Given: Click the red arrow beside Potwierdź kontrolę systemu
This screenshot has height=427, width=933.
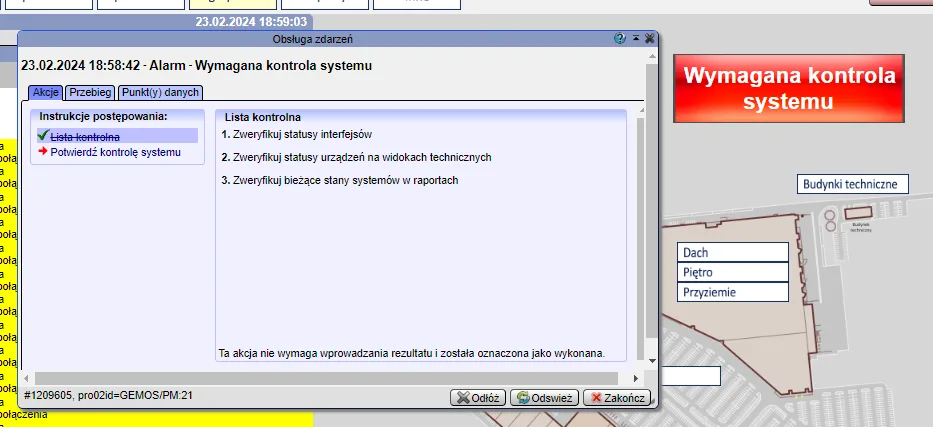Looking at the screenshot, I should pyautogui.click(x=43, y=152).
